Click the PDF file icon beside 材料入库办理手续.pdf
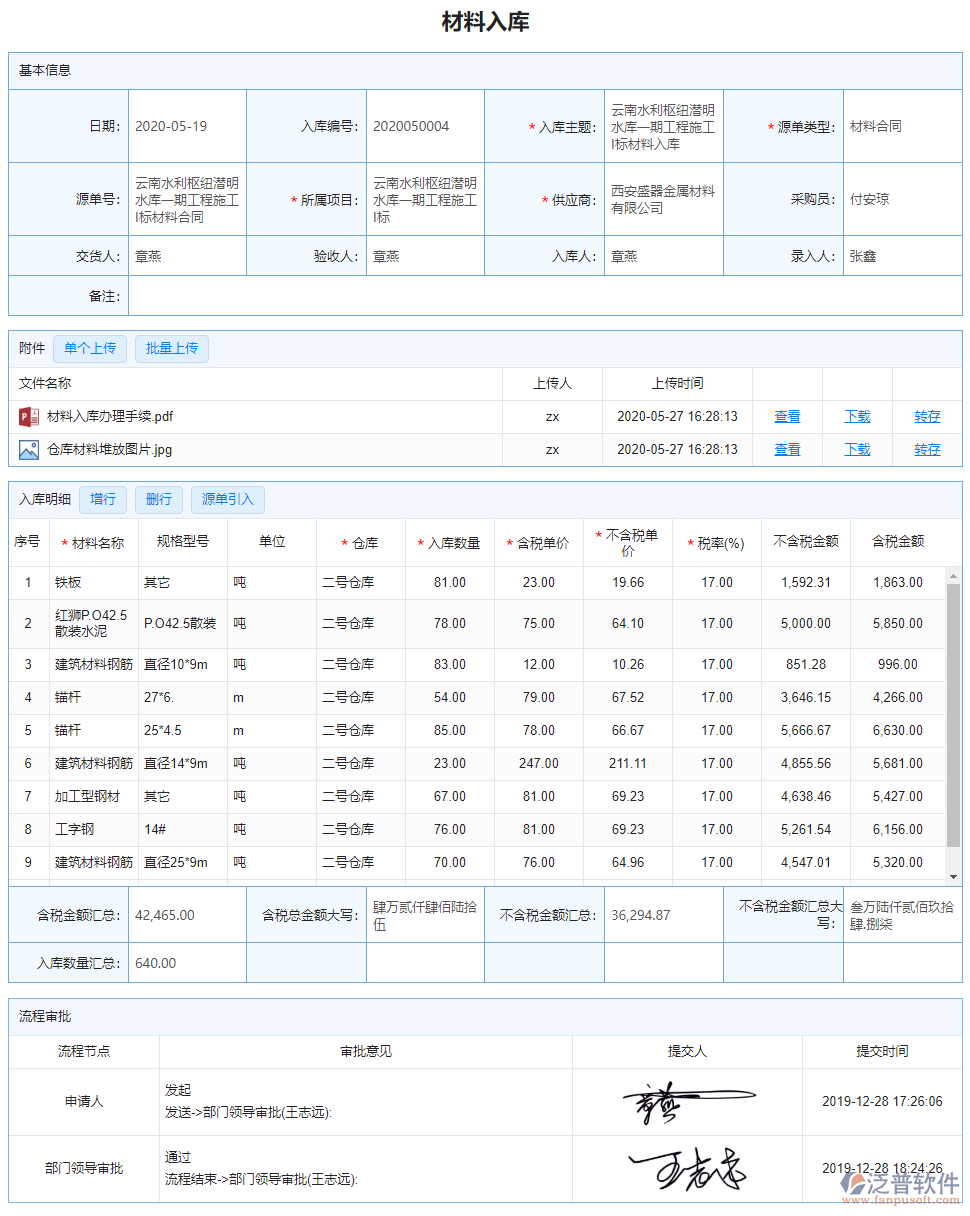This screenshot has width=970, height=1216. [x=28, y=416]
